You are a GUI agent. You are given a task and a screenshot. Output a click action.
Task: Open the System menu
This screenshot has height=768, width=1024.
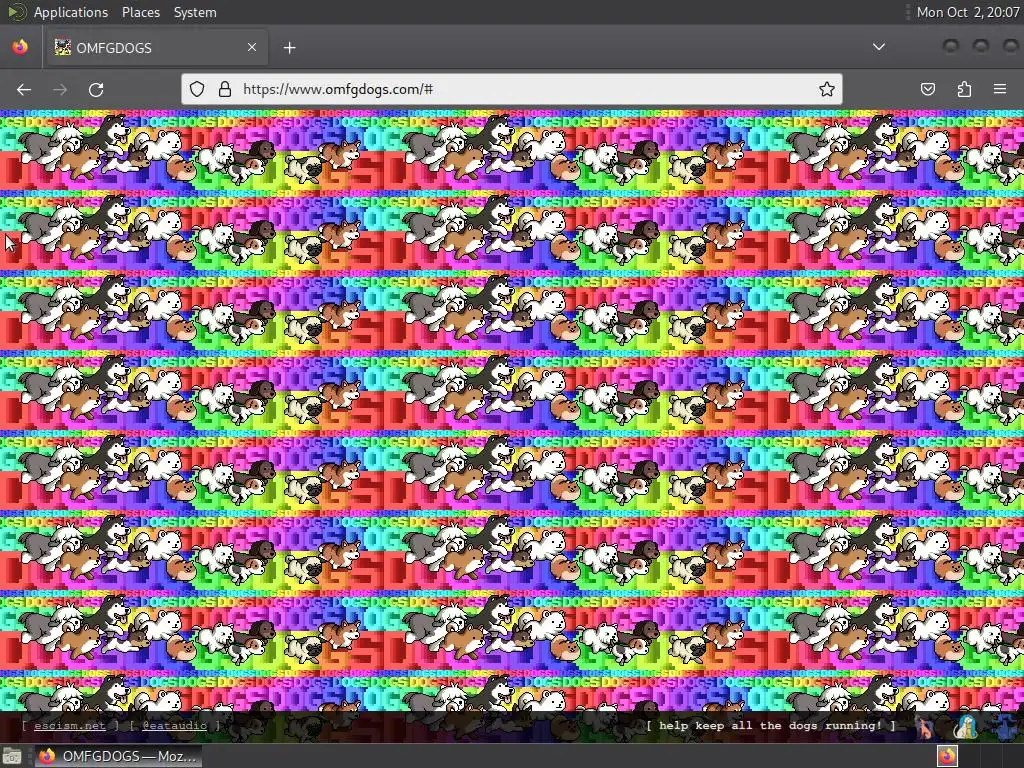pos(195,12)
